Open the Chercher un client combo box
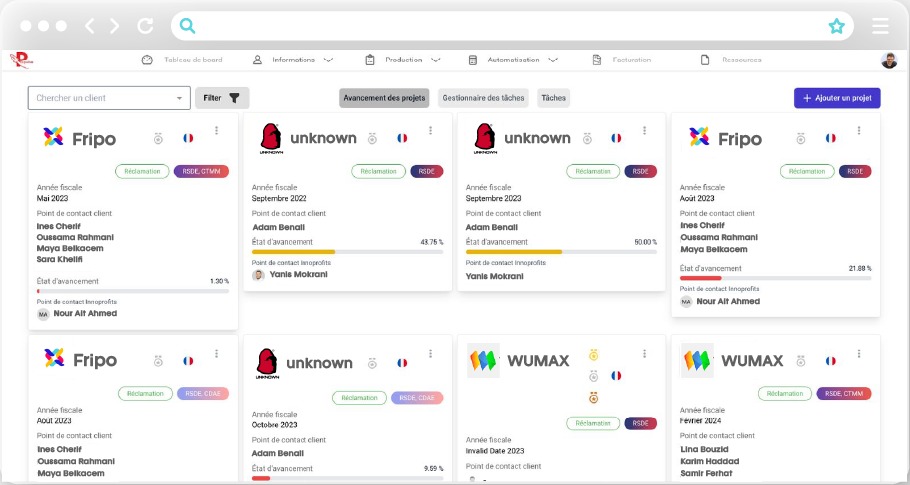This screenshot has height=485, width=910. click(109, 98)
